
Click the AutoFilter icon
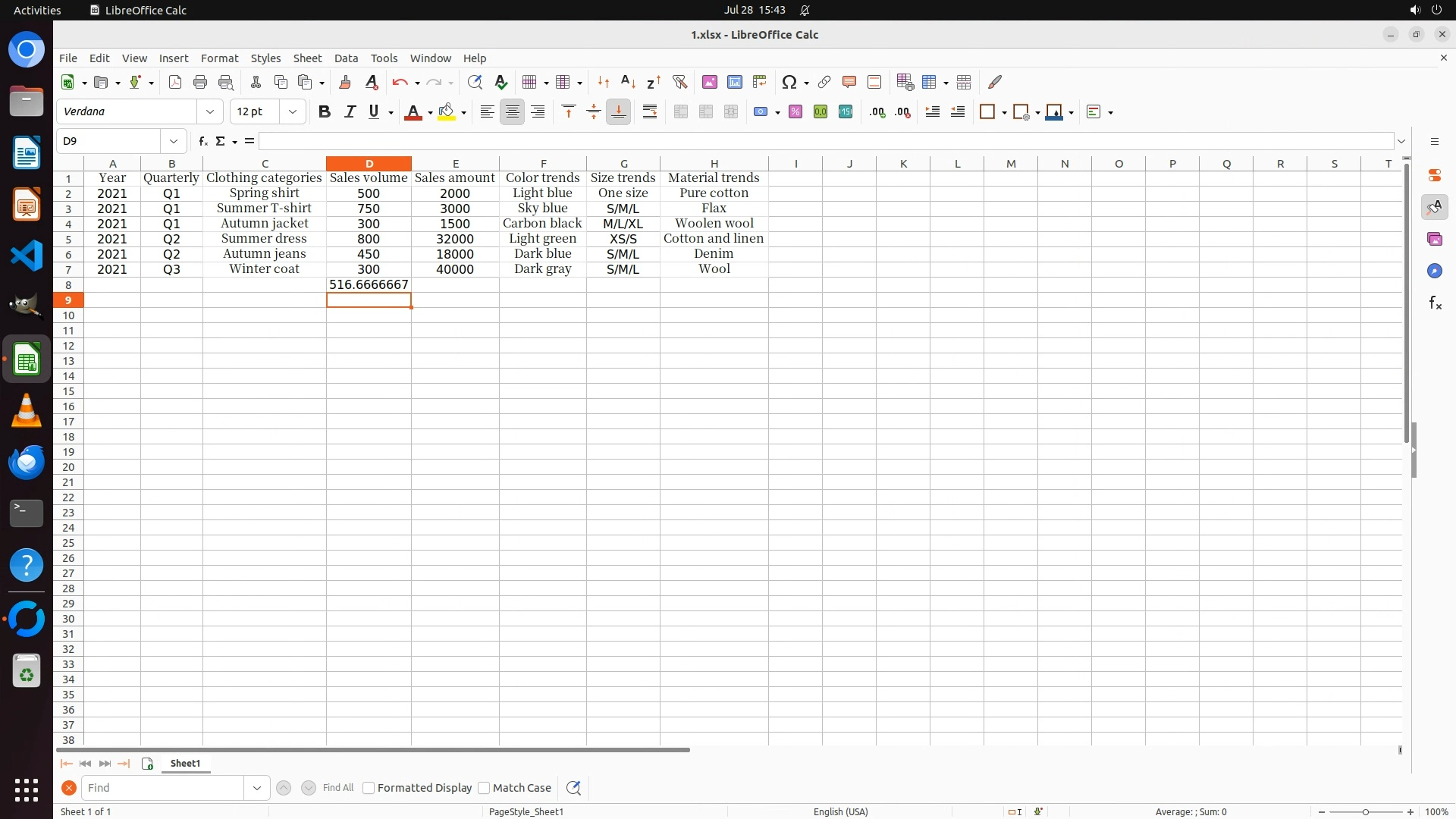pos(679,82)
